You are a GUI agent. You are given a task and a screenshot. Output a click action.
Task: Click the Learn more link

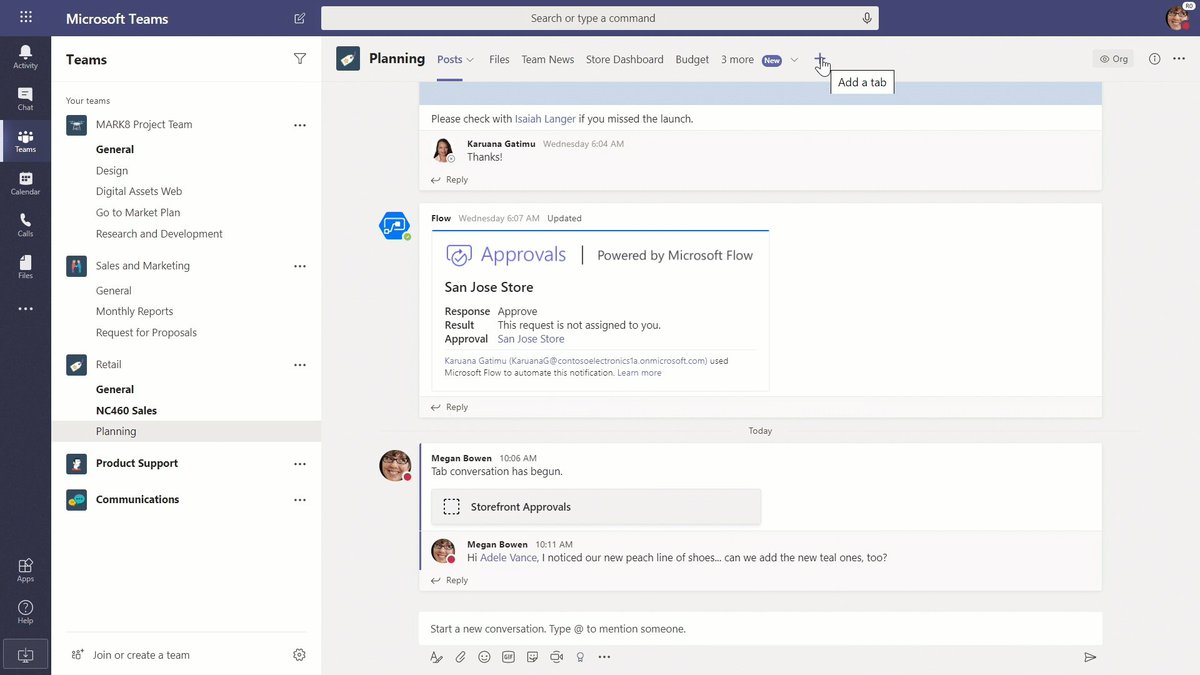pyautogui.click(x=639, y=373)
